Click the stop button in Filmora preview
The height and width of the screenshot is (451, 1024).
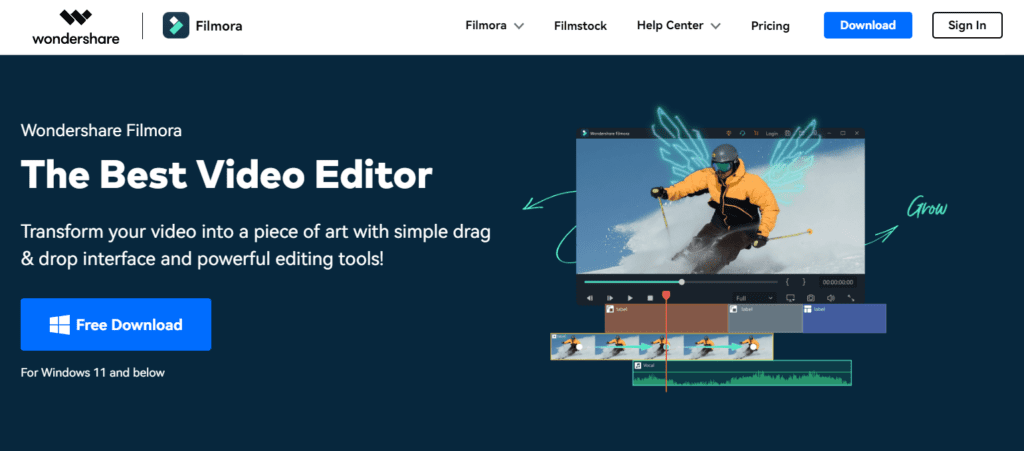coord(650,298)
